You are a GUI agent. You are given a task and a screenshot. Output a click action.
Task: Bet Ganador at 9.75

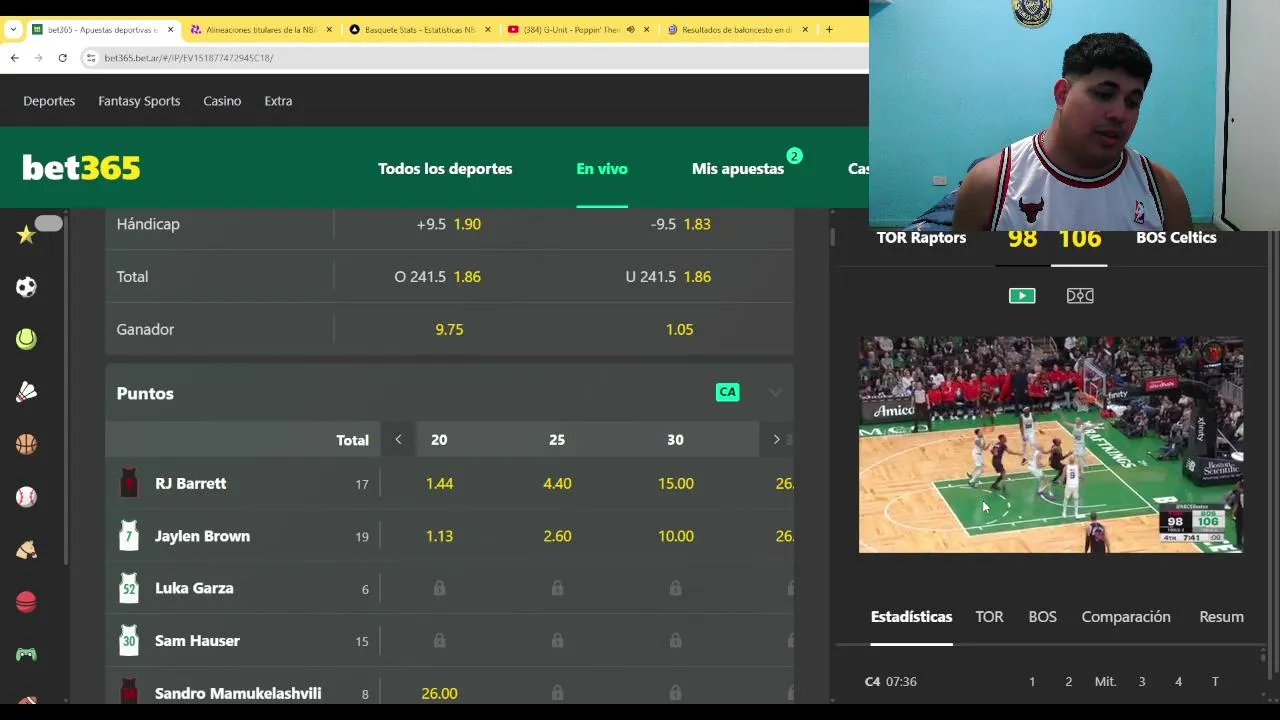[449, 329]
